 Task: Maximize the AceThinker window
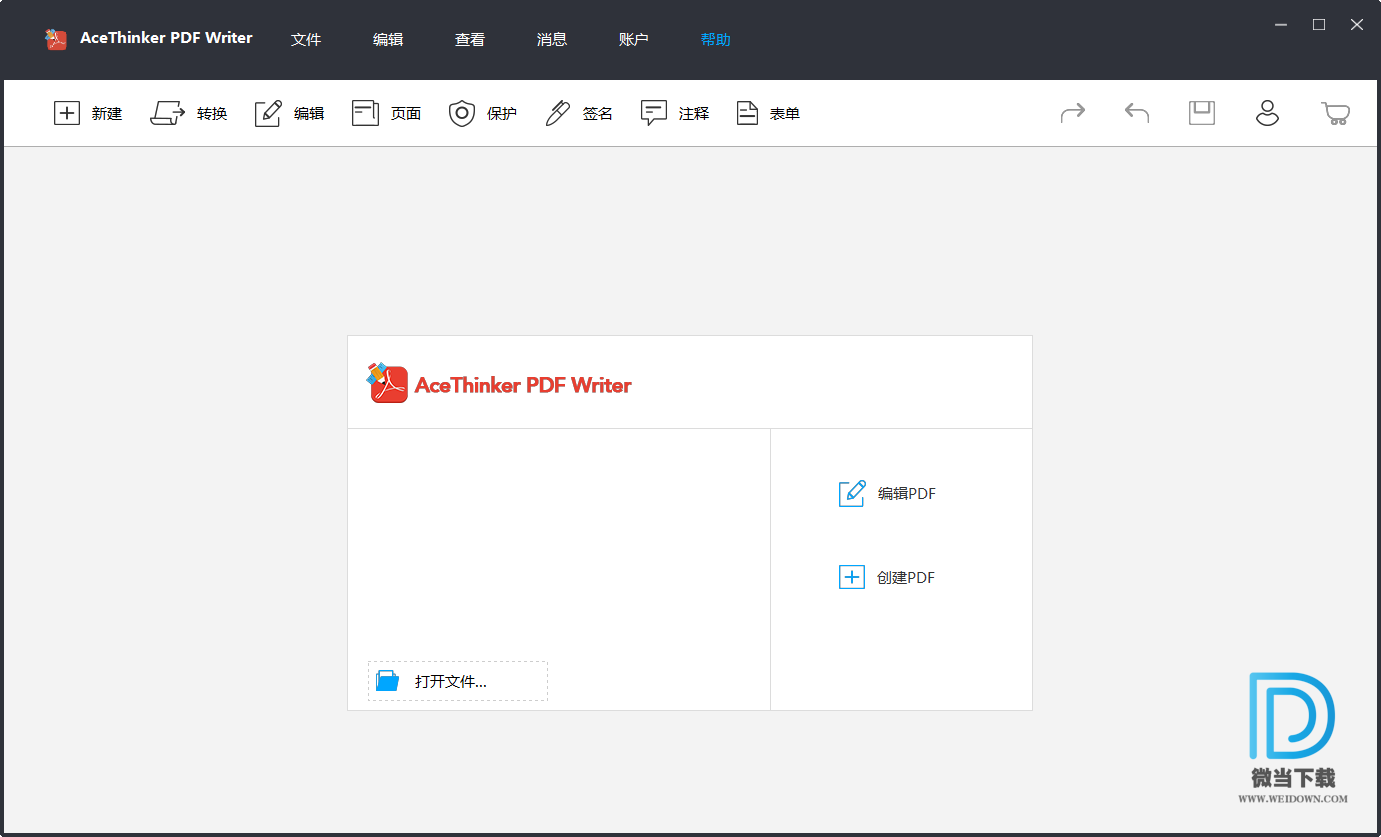pos(1319,24)
